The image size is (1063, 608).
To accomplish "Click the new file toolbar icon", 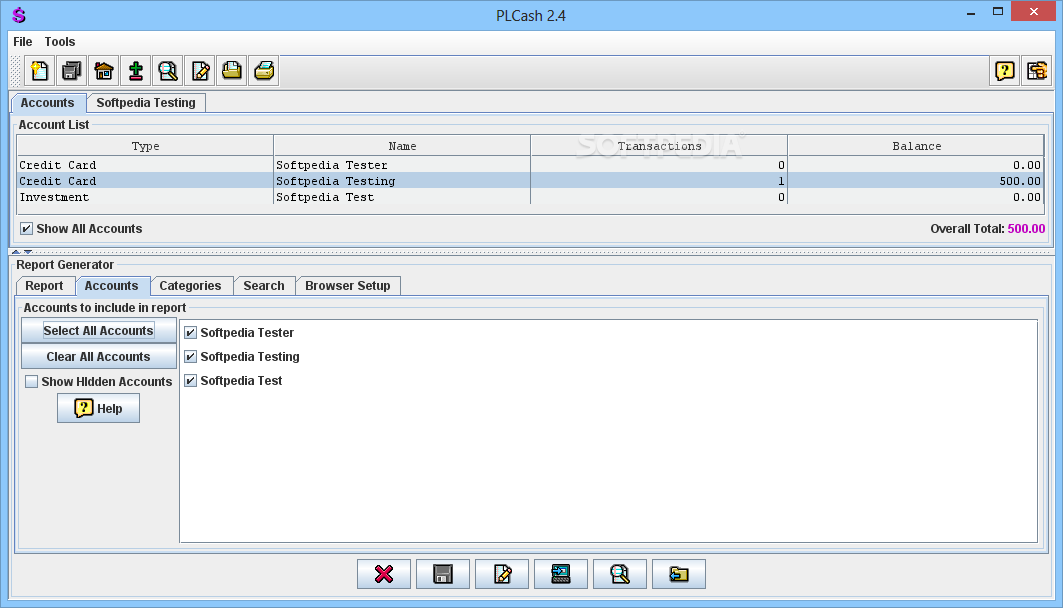I will tap(39, 70).
